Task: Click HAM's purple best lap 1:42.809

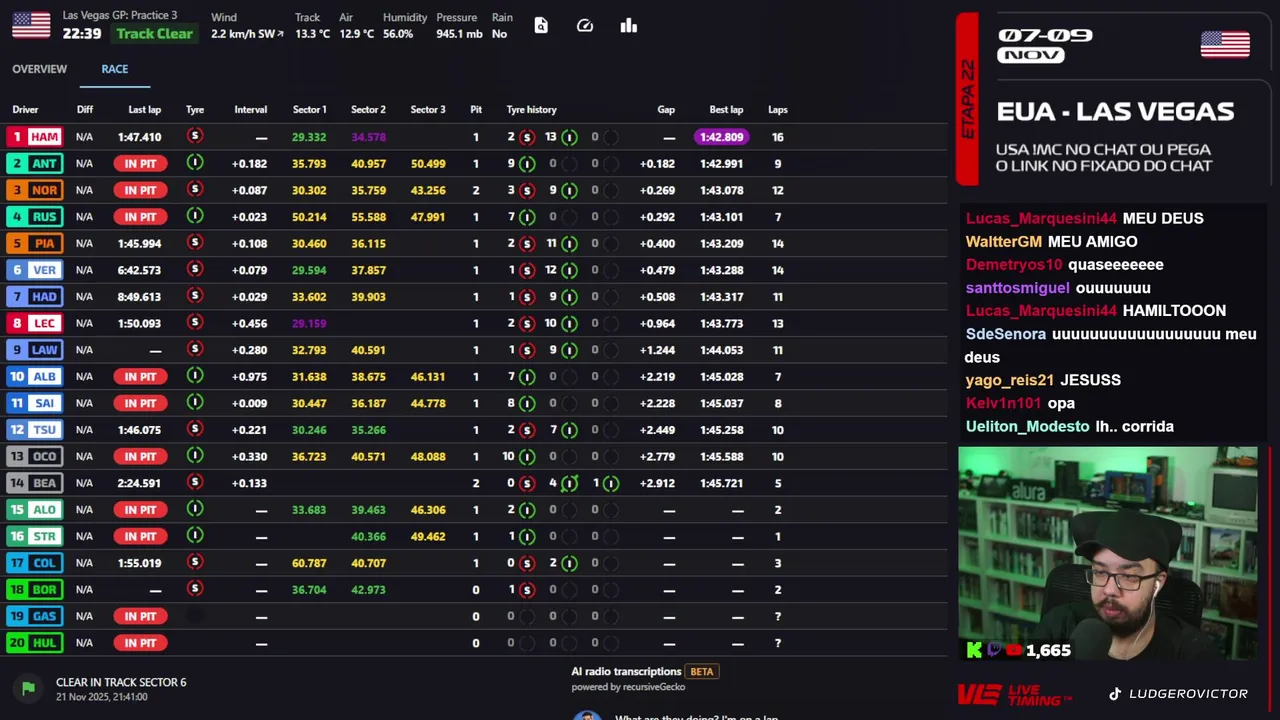Action: [721, 137]
